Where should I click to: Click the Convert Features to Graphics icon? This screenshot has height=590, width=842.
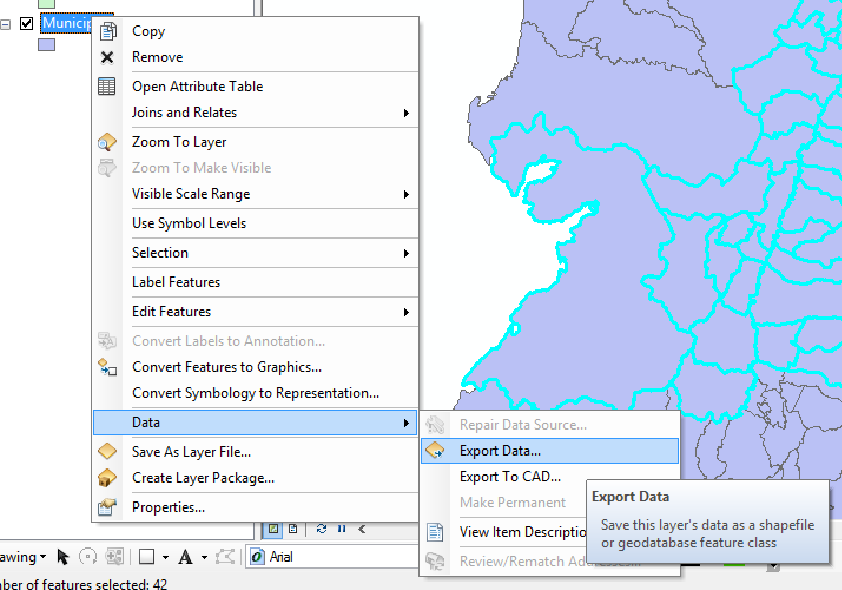pos(107,367)
